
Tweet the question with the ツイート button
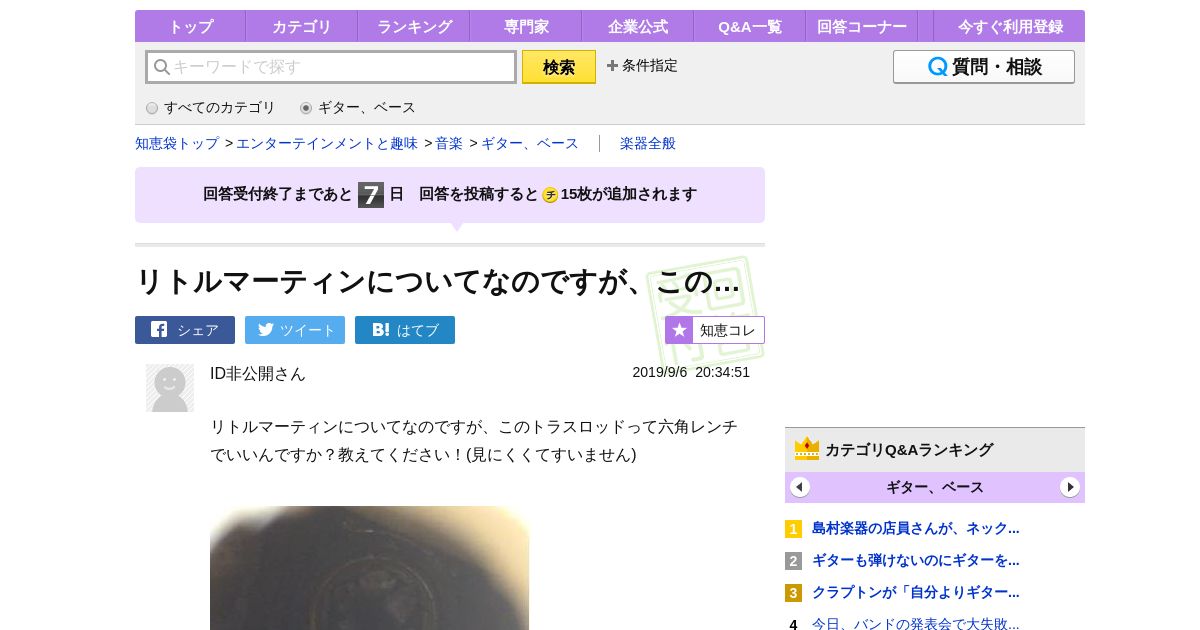tap(295, 330)
